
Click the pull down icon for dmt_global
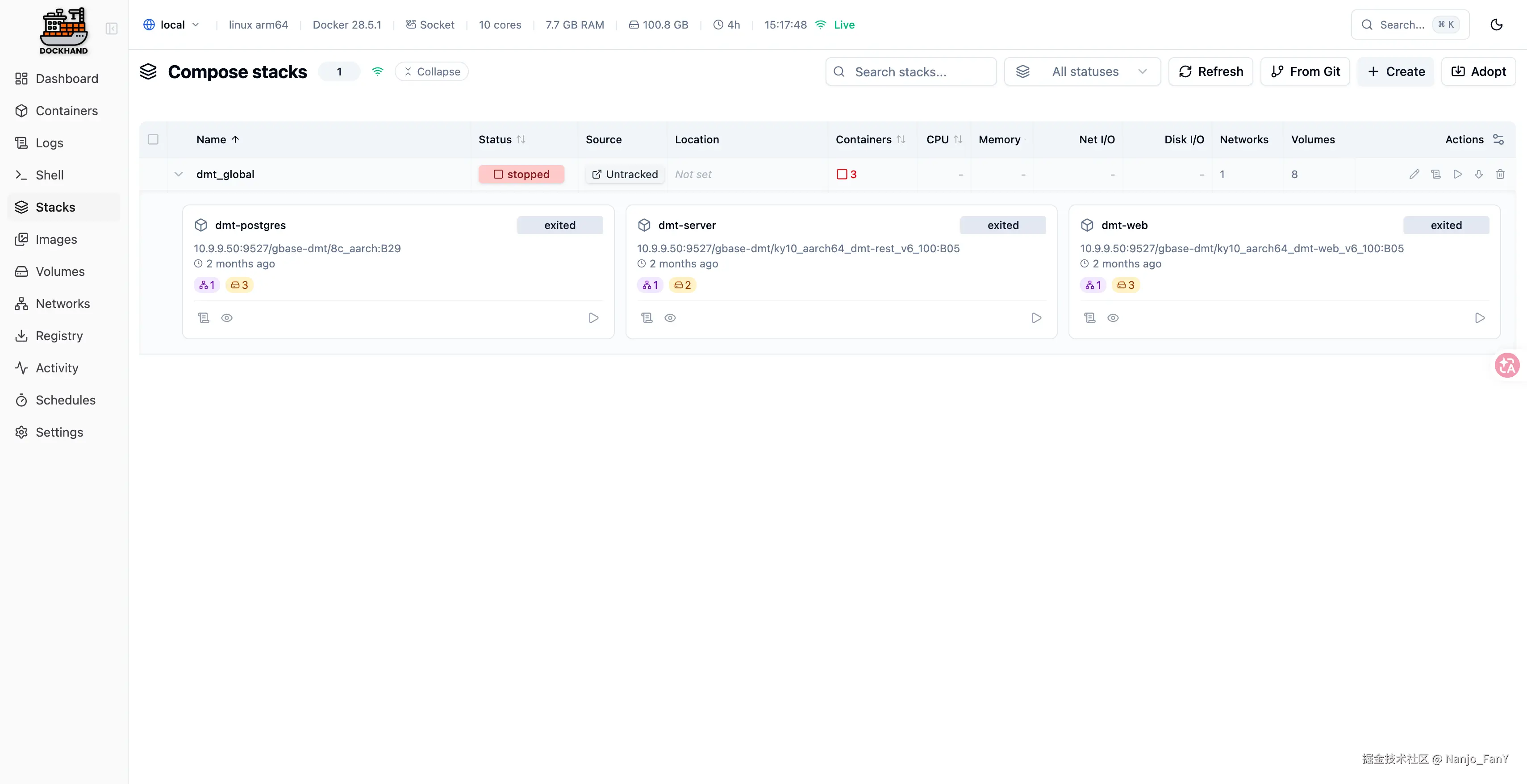pyautogui.click(x=1479, y=174)
